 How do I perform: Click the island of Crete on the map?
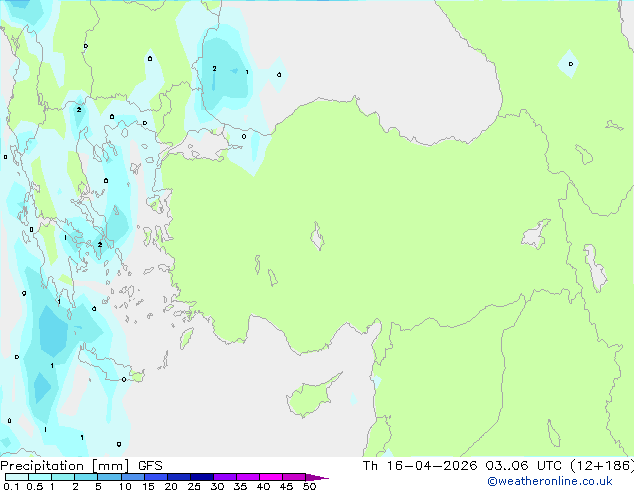point(110,365)
